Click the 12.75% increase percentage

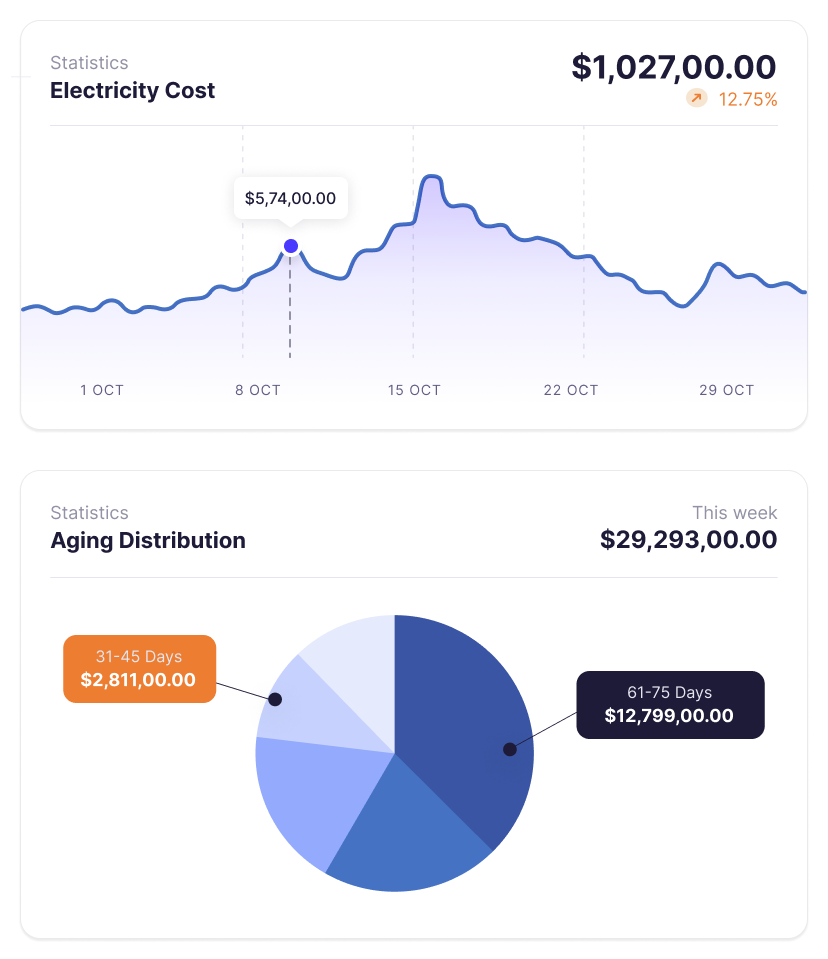pyautogui.click(x=748, y=99)
